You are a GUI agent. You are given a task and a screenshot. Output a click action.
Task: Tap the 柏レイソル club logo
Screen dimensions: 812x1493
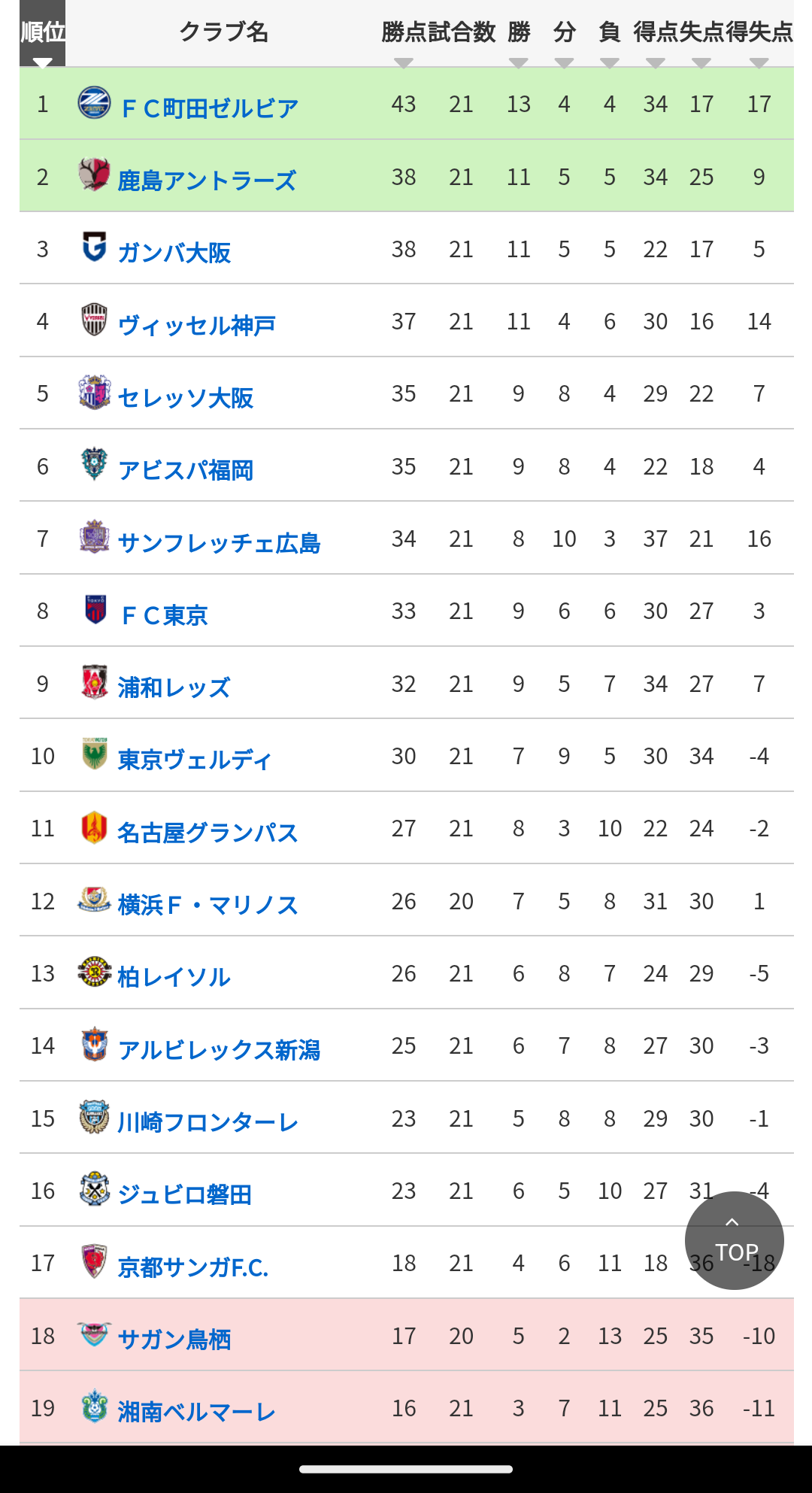[x=94, y=972]
